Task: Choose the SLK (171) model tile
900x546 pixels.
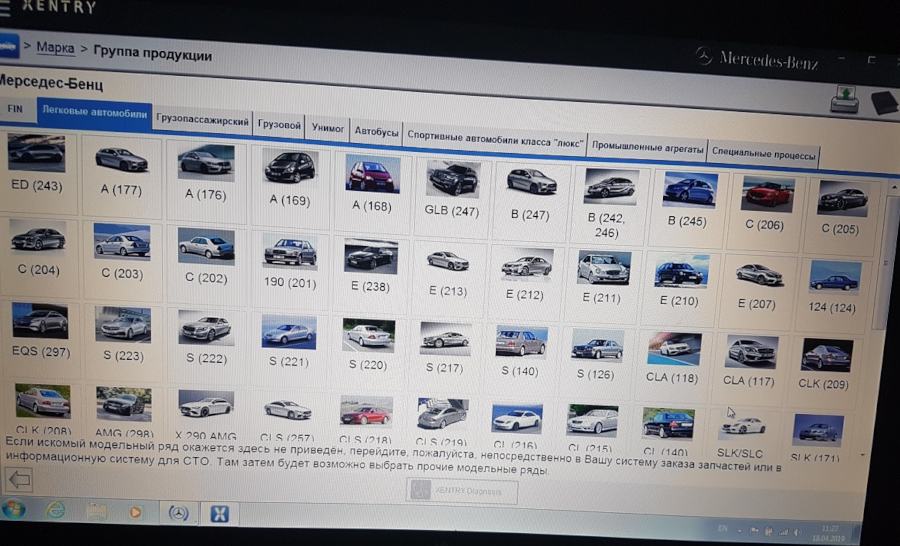Action: pos(817,437)
